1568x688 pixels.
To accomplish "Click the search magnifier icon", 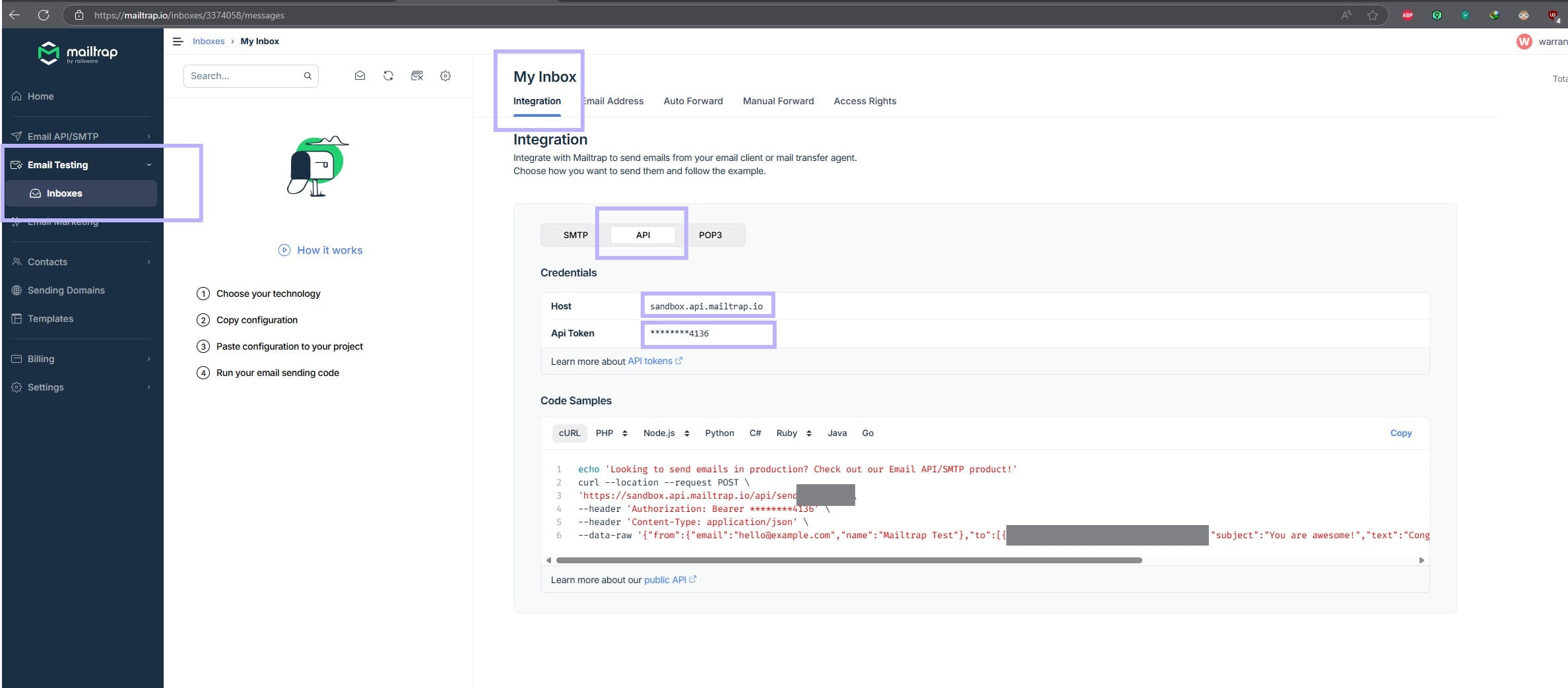I will (308, 76).
